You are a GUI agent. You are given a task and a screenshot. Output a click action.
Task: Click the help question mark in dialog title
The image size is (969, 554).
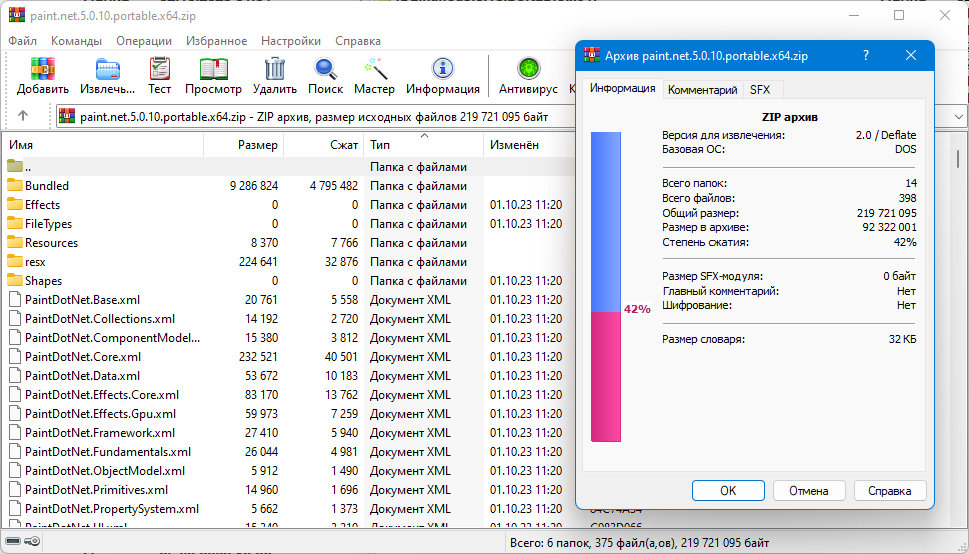[x=866, y=55]
